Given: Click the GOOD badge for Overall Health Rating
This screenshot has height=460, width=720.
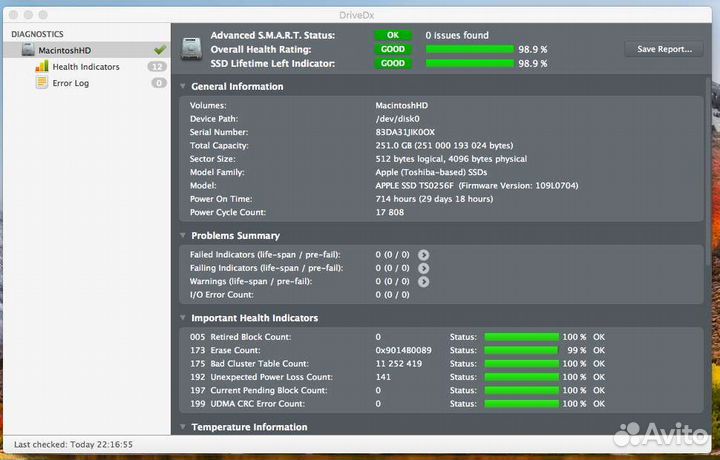Looking at the screenshot, I should click(x=393, y=49).
